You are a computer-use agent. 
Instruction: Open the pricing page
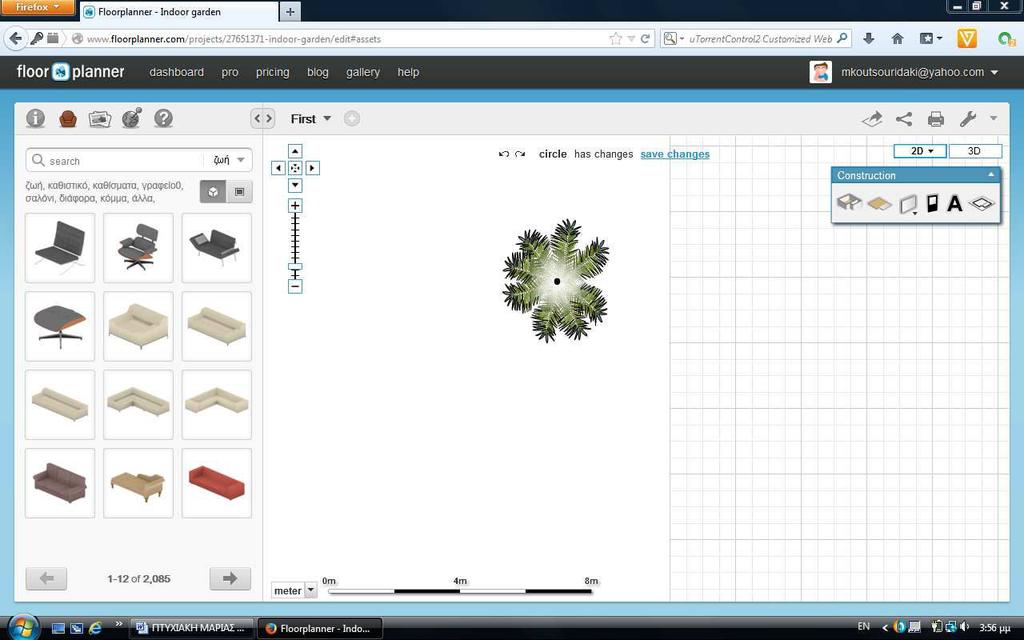click(x=272, y=72)
